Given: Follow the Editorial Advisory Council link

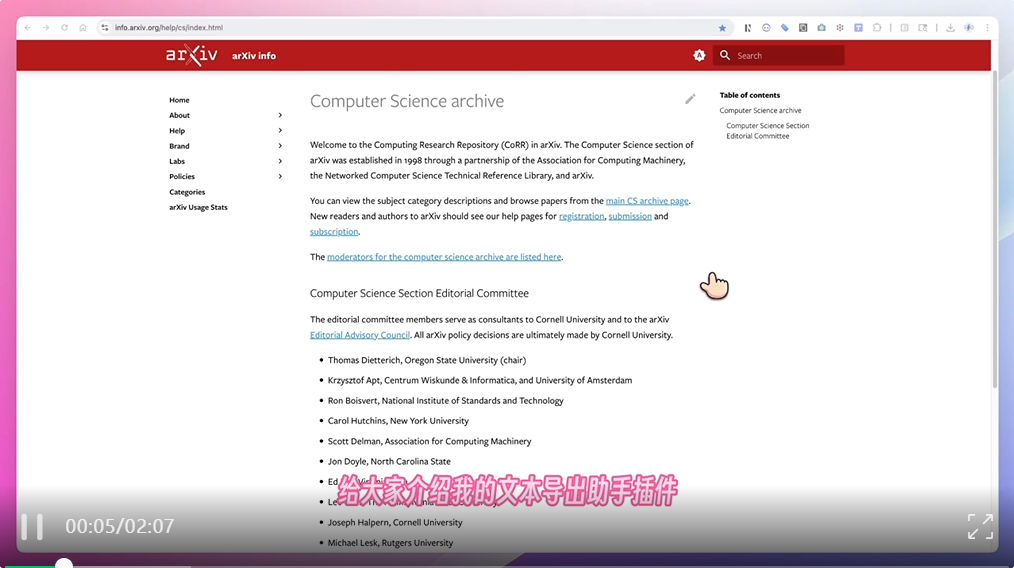Looking at the screenshot, I should 360,335.
